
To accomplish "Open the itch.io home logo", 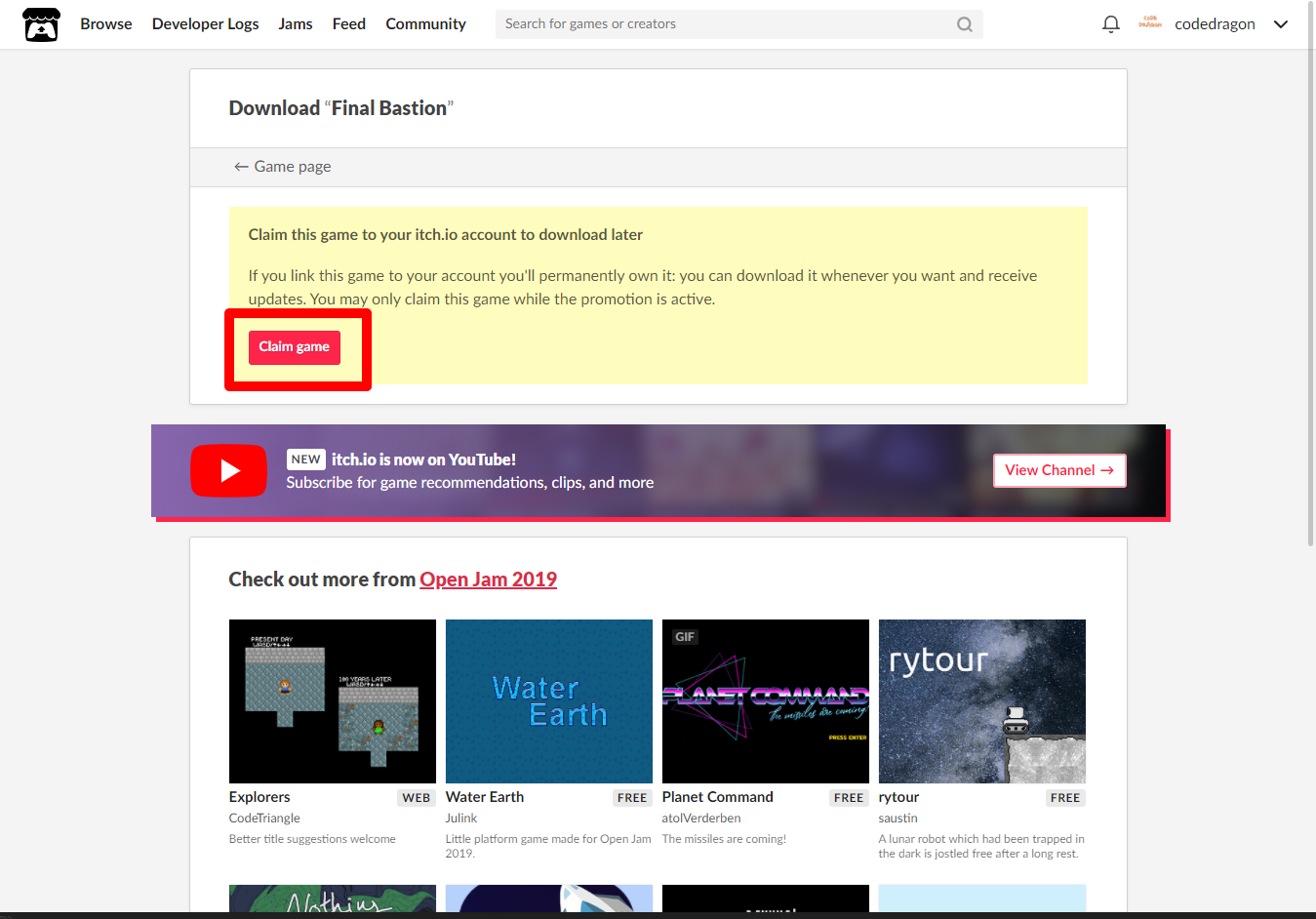I will coord(41,24).
